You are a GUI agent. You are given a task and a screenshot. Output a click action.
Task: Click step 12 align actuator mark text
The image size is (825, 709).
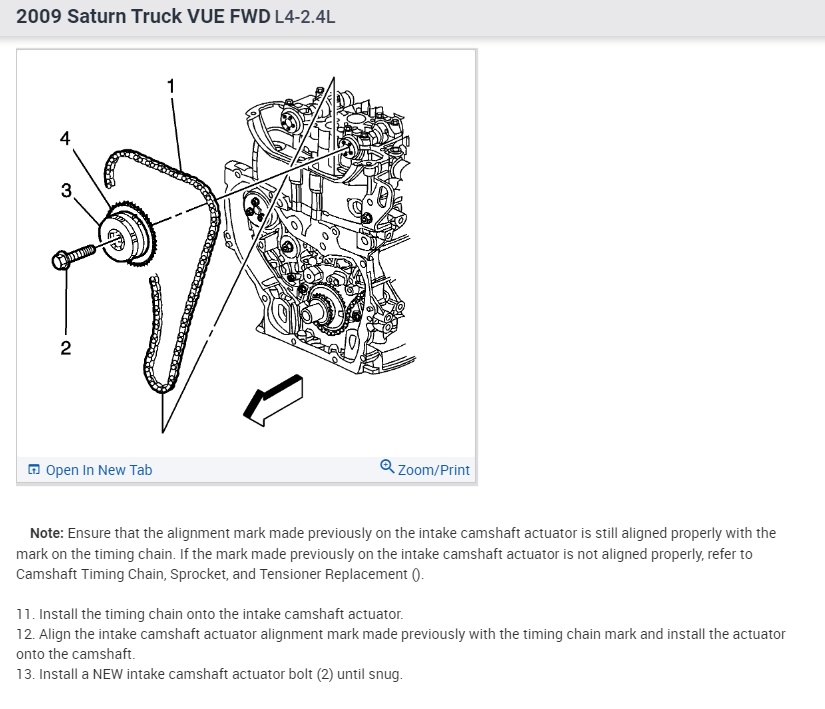click(400, 644)
